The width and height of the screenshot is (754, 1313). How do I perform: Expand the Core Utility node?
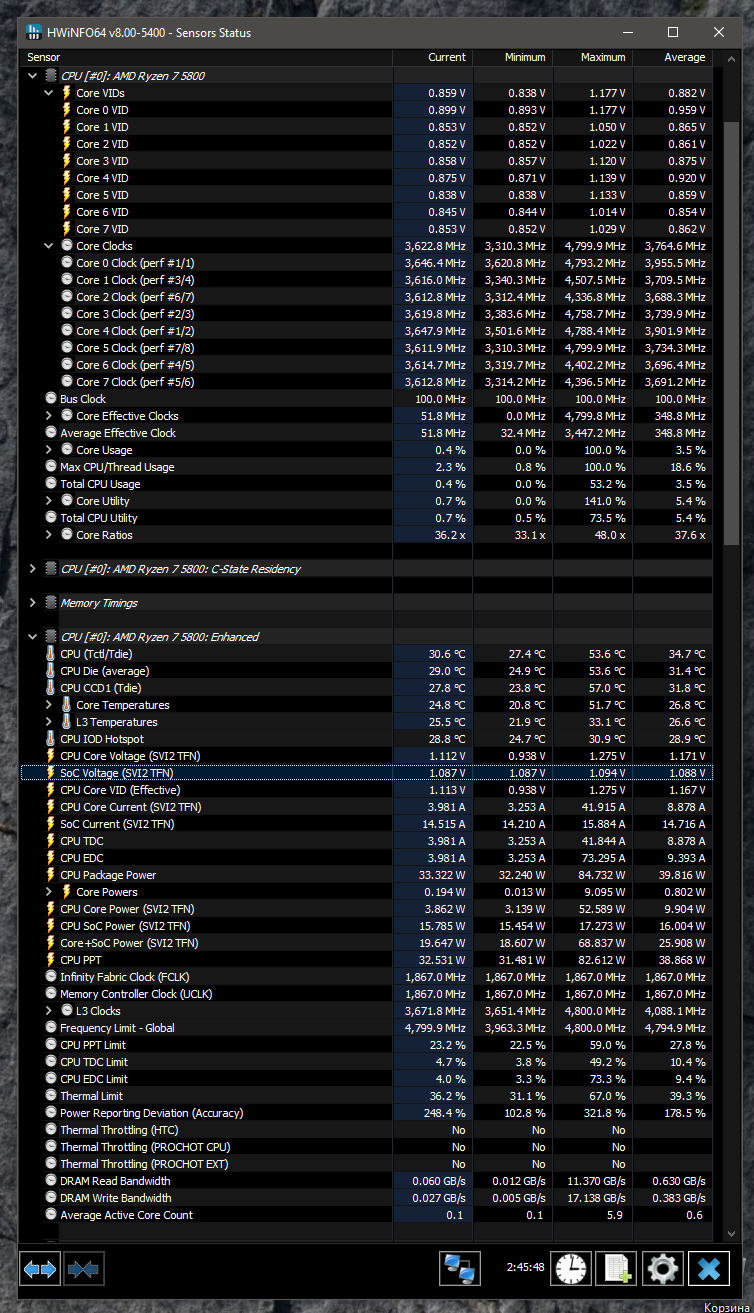tap(49, 501)
